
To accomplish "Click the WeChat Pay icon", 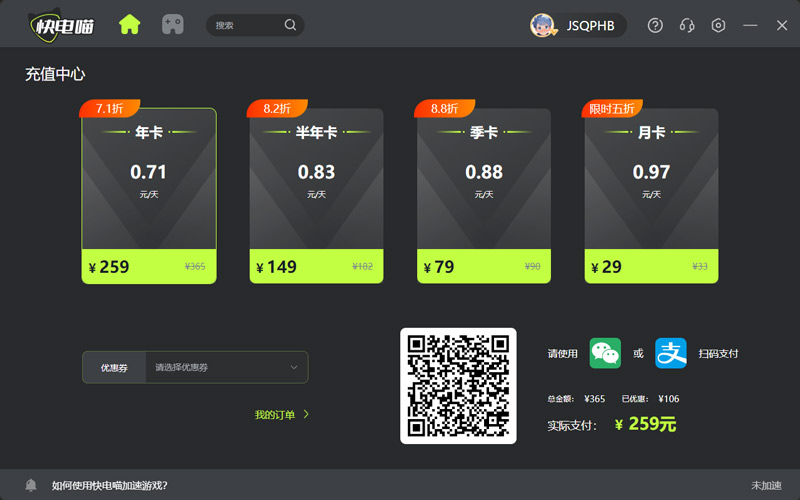I will tap(605, 353).
